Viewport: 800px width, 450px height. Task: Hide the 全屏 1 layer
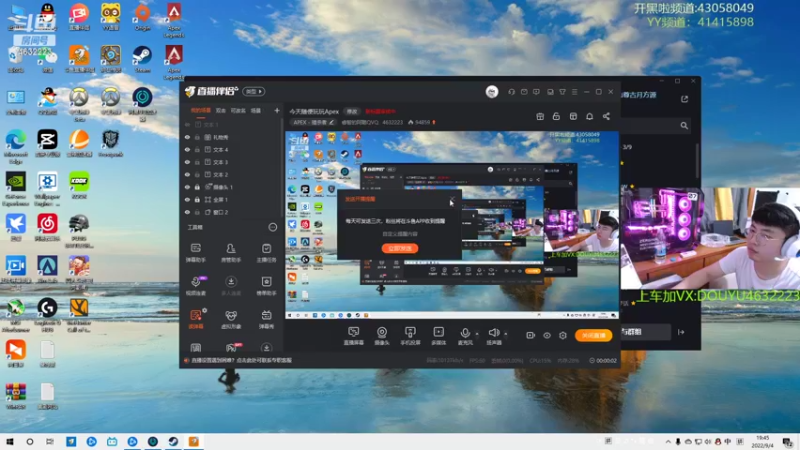tap(187, 199)
